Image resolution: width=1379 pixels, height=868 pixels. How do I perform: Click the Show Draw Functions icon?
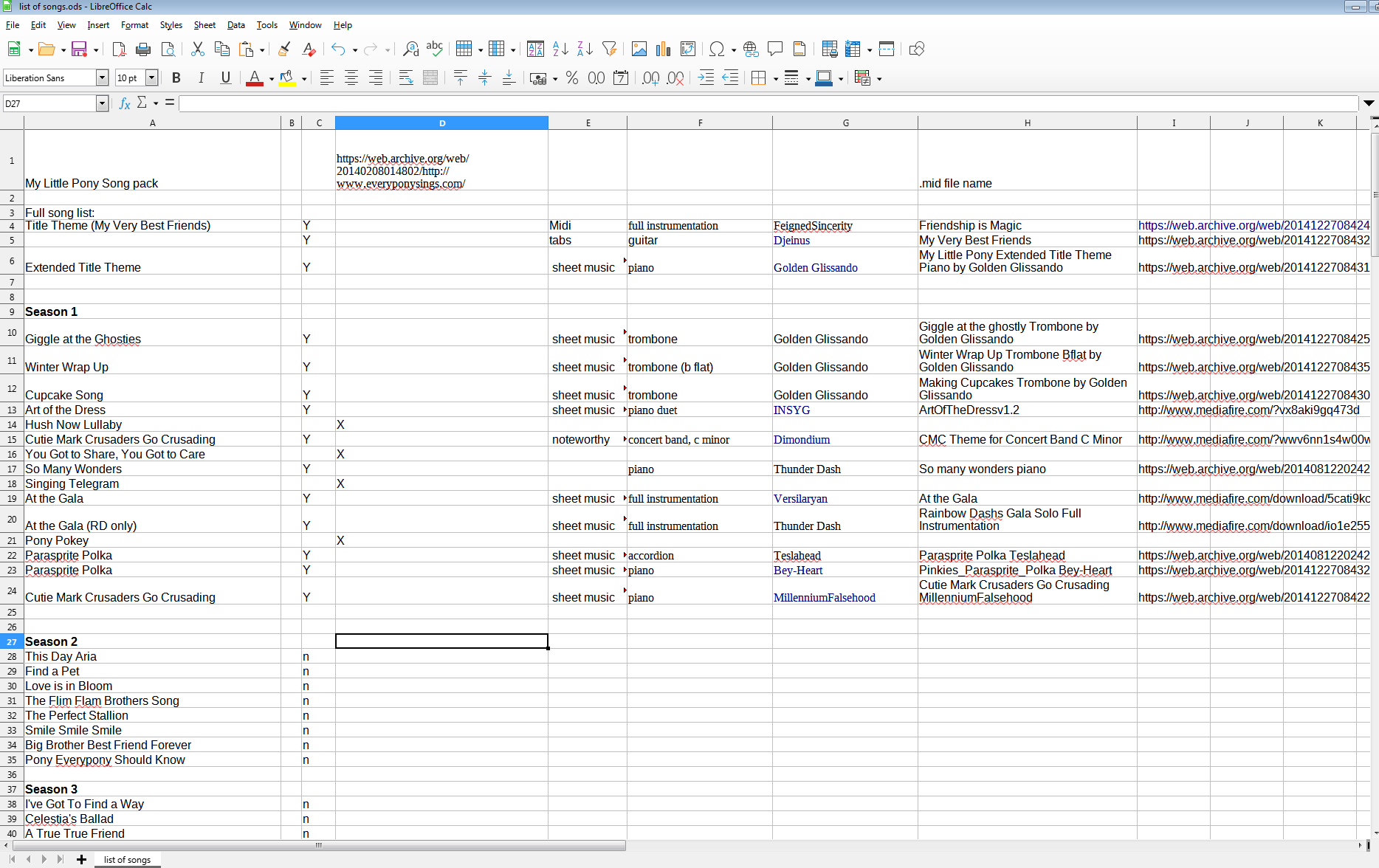coord(917,49)
